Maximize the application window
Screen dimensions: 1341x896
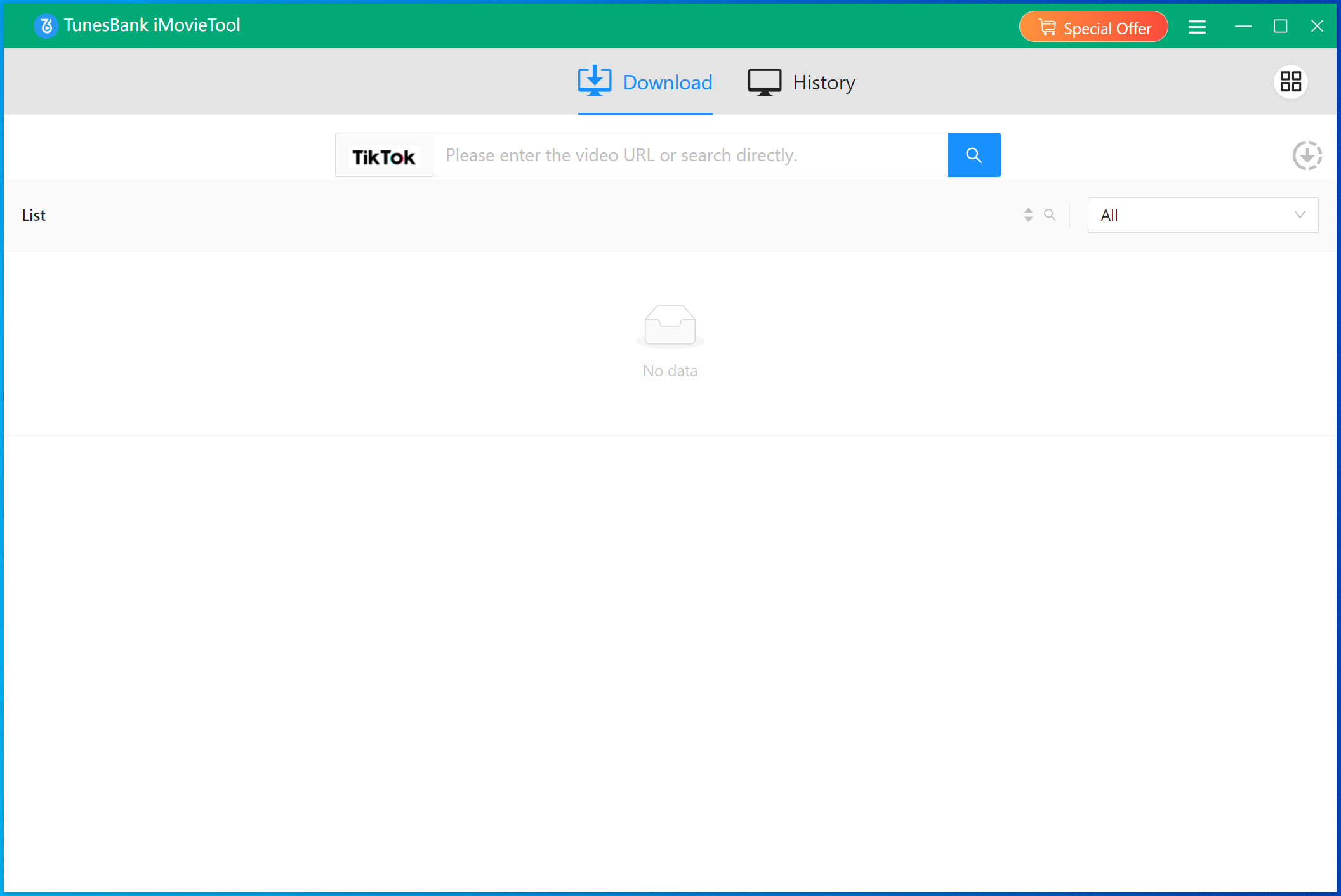tap(1280, 27)
